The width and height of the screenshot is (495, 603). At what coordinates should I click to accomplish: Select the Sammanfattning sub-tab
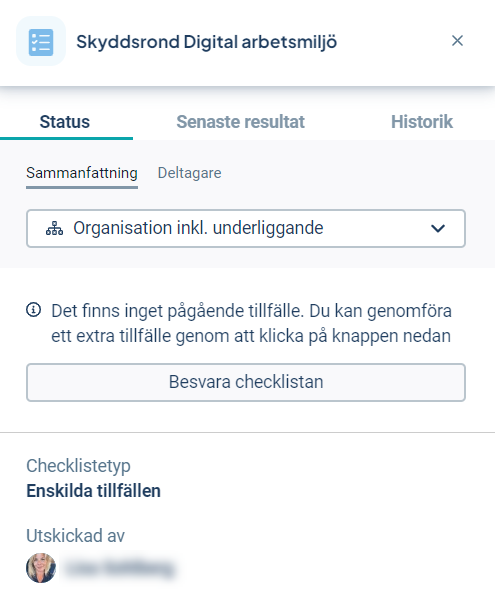tap(82, 173)
